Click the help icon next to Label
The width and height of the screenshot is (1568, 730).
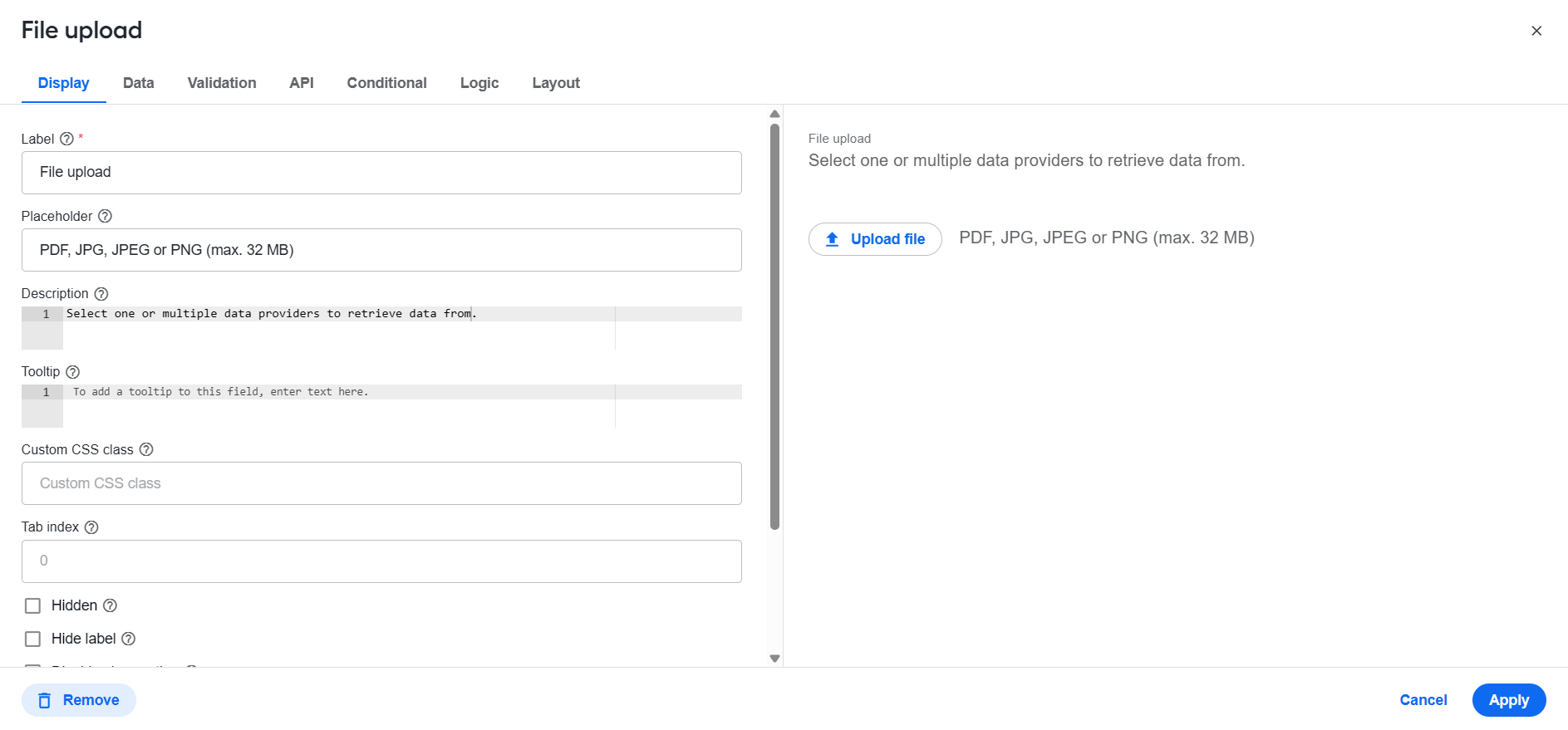(66, 139)
